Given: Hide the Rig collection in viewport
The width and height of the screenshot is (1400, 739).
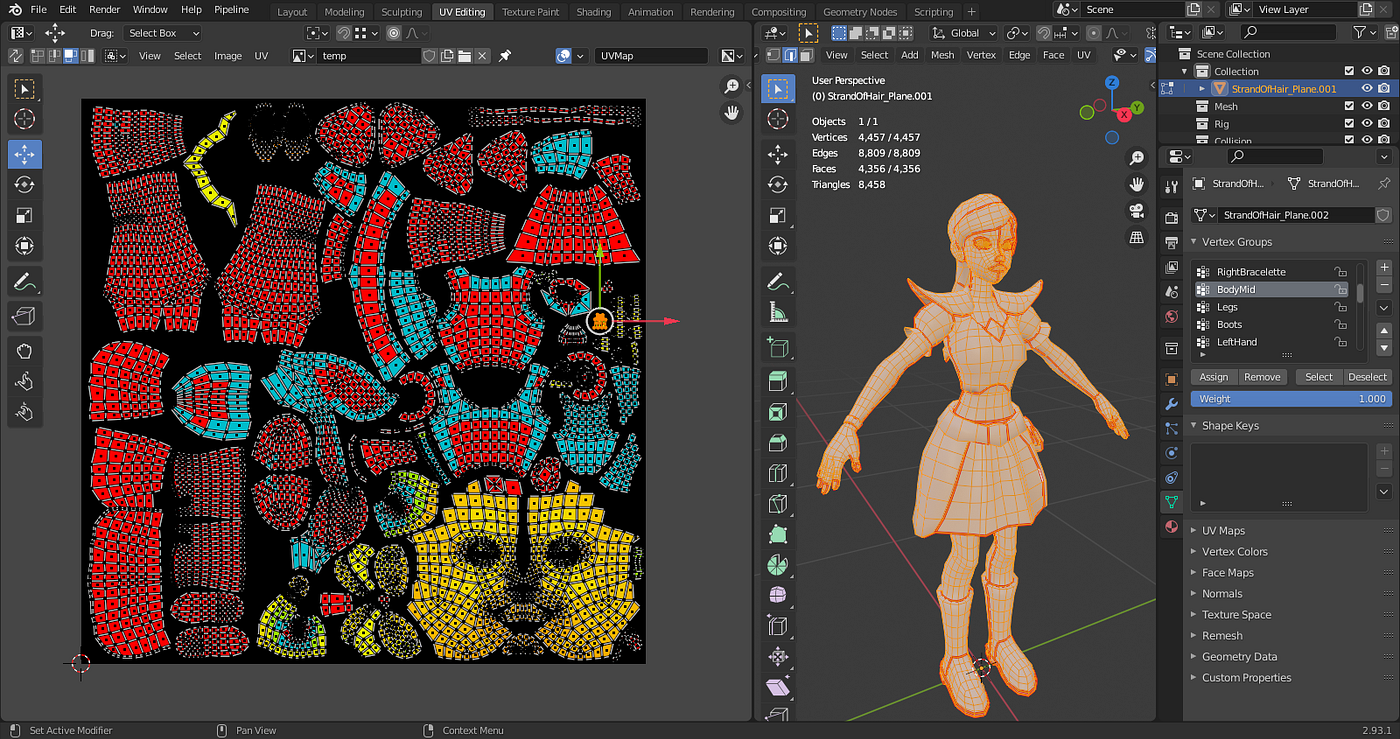Looking at the screenshot, I should click(x=1367, y=124).
